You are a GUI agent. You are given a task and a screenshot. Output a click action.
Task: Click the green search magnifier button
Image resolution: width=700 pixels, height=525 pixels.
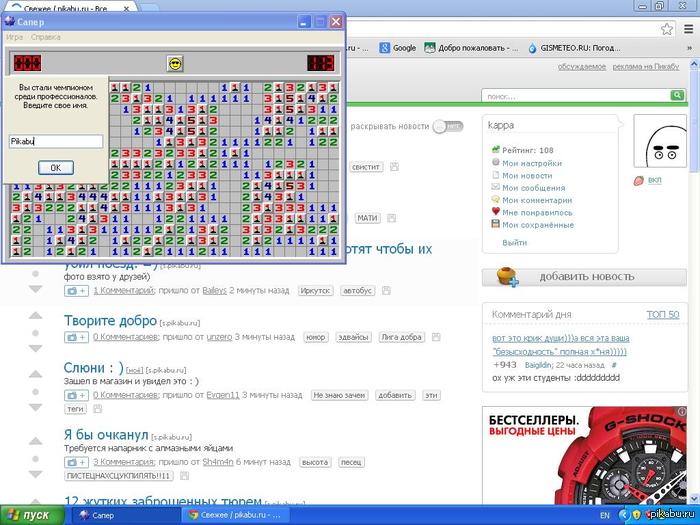point(676,96)
